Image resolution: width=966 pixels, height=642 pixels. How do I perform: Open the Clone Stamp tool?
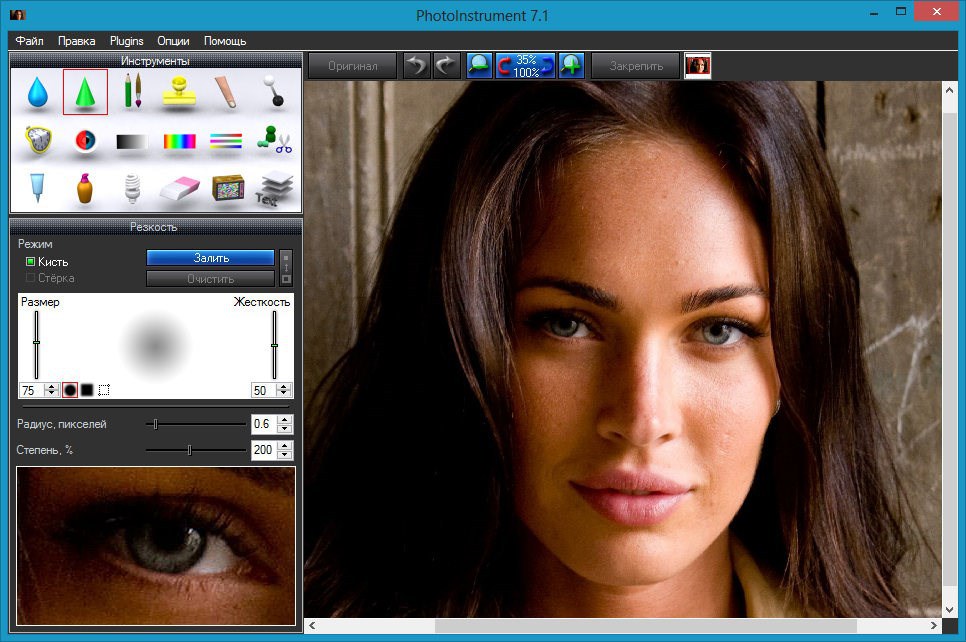180,96
